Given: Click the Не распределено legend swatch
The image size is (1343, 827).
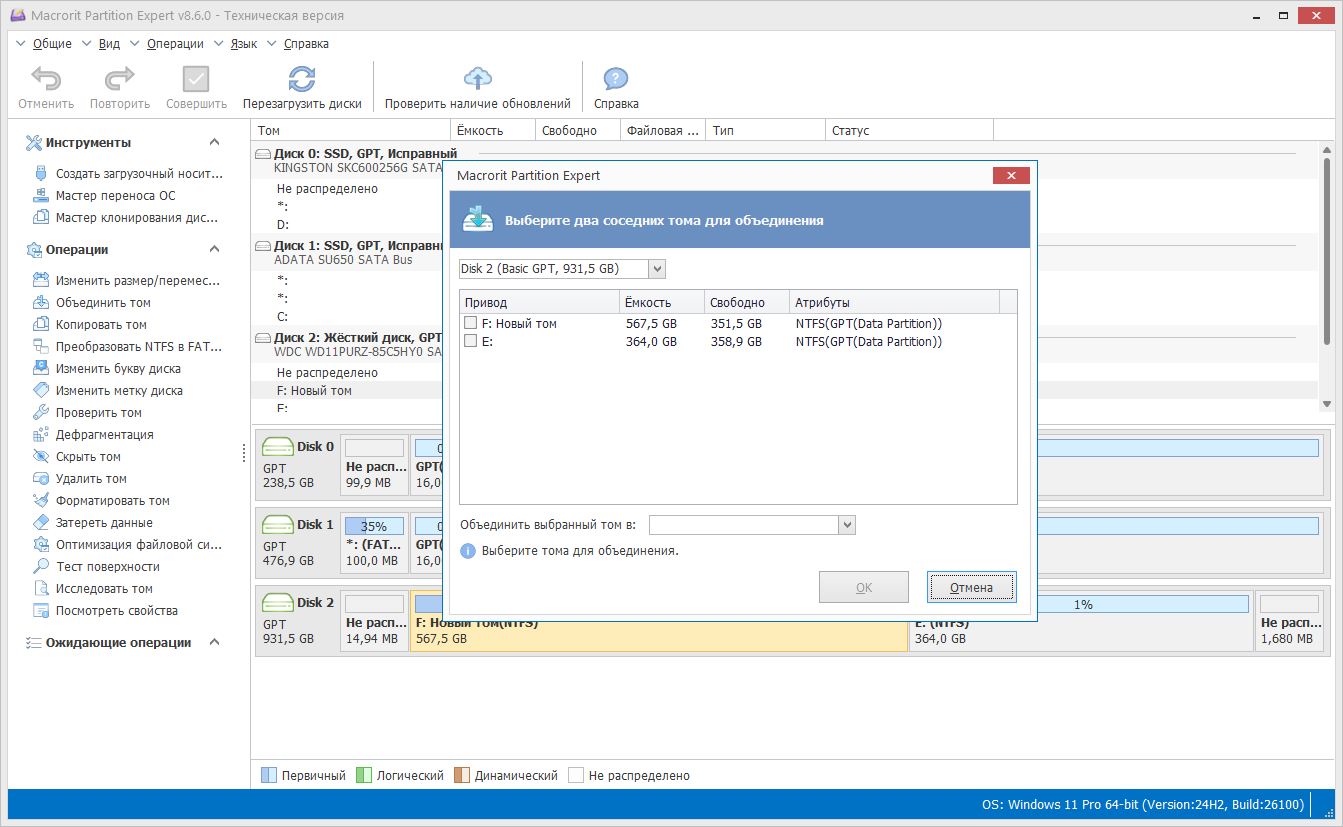Looking at the screenshot, I should pyautogui.click(x=576, y=776).
